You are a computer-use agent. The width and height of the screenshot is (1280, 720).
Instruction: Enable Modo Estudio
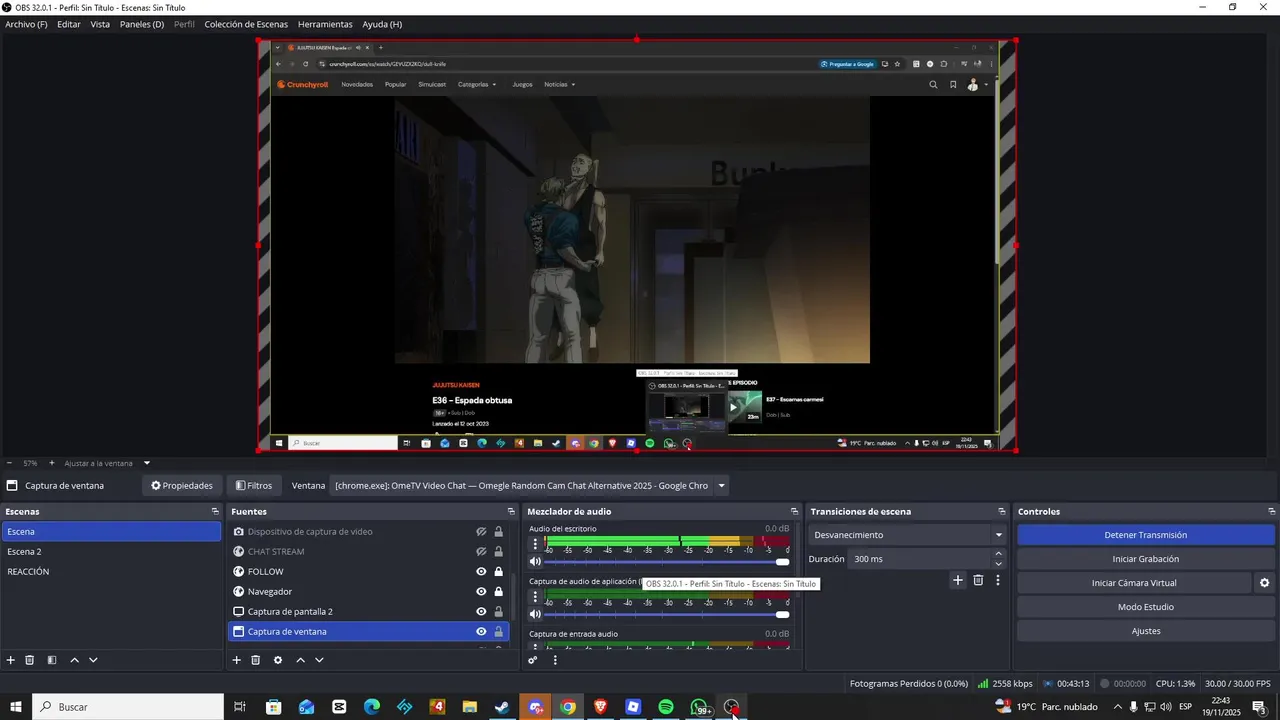[1145, 607]
